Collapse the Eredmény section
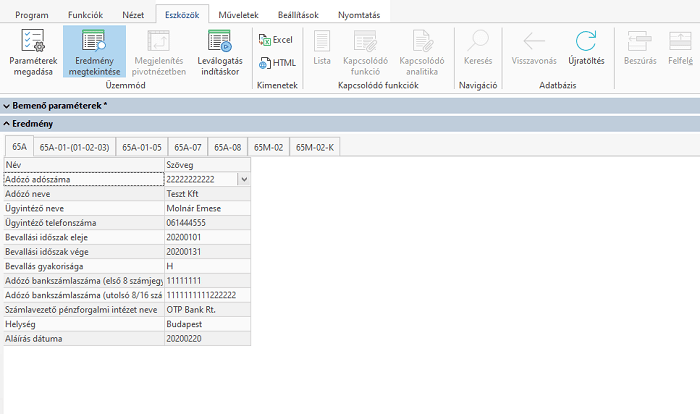700x414 pixels. point(8,123)
